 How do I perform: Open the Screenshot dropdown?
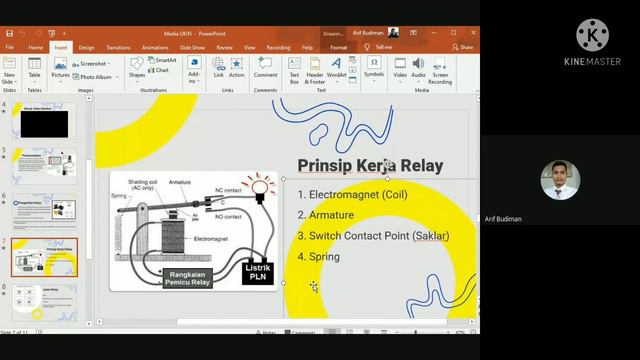(91, 64)
